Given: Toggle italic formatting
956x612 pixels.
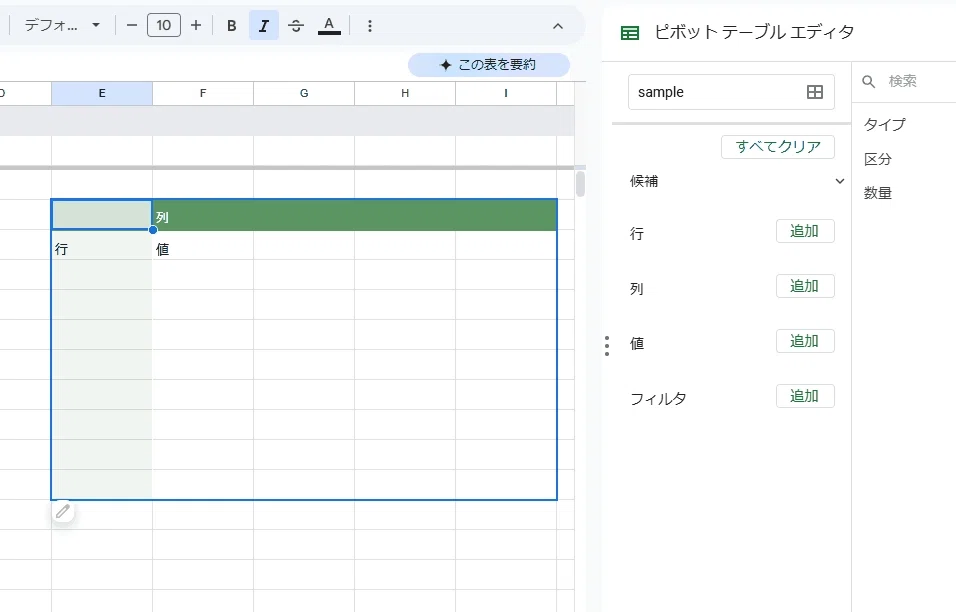Looking at the screenshot, I should pos(263,26).
